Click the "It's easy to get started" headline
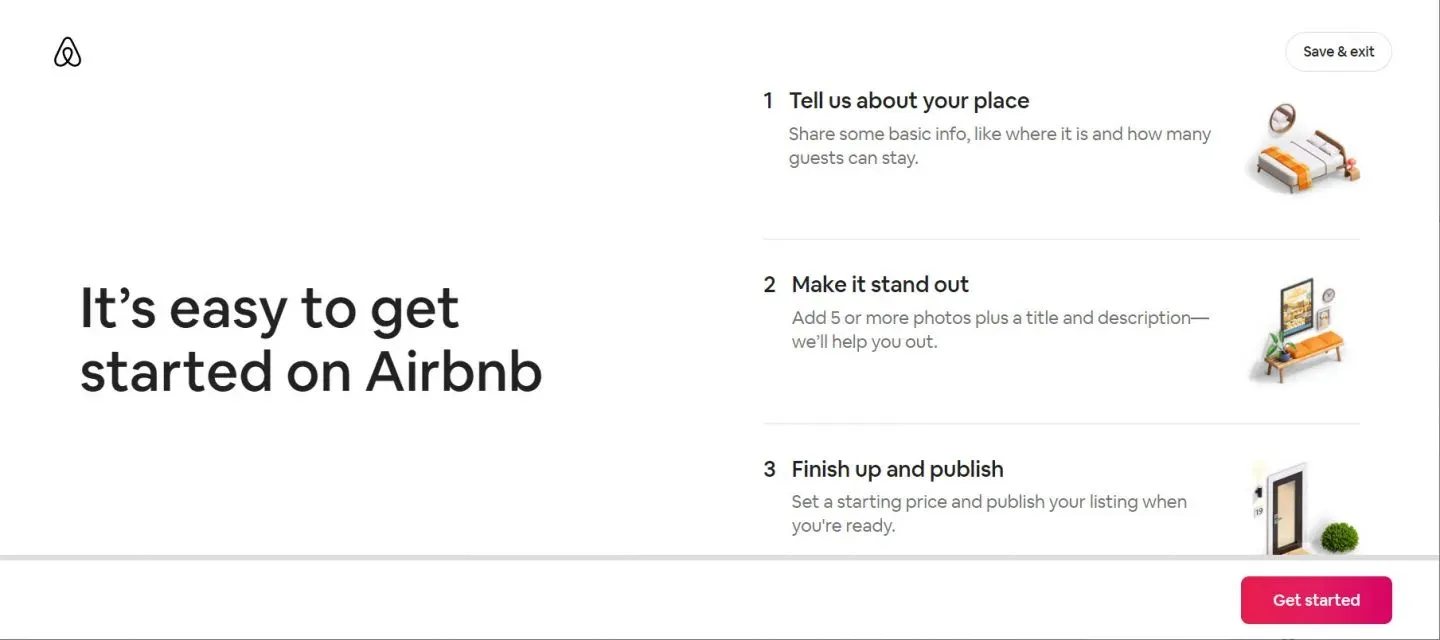 [311, 340]
